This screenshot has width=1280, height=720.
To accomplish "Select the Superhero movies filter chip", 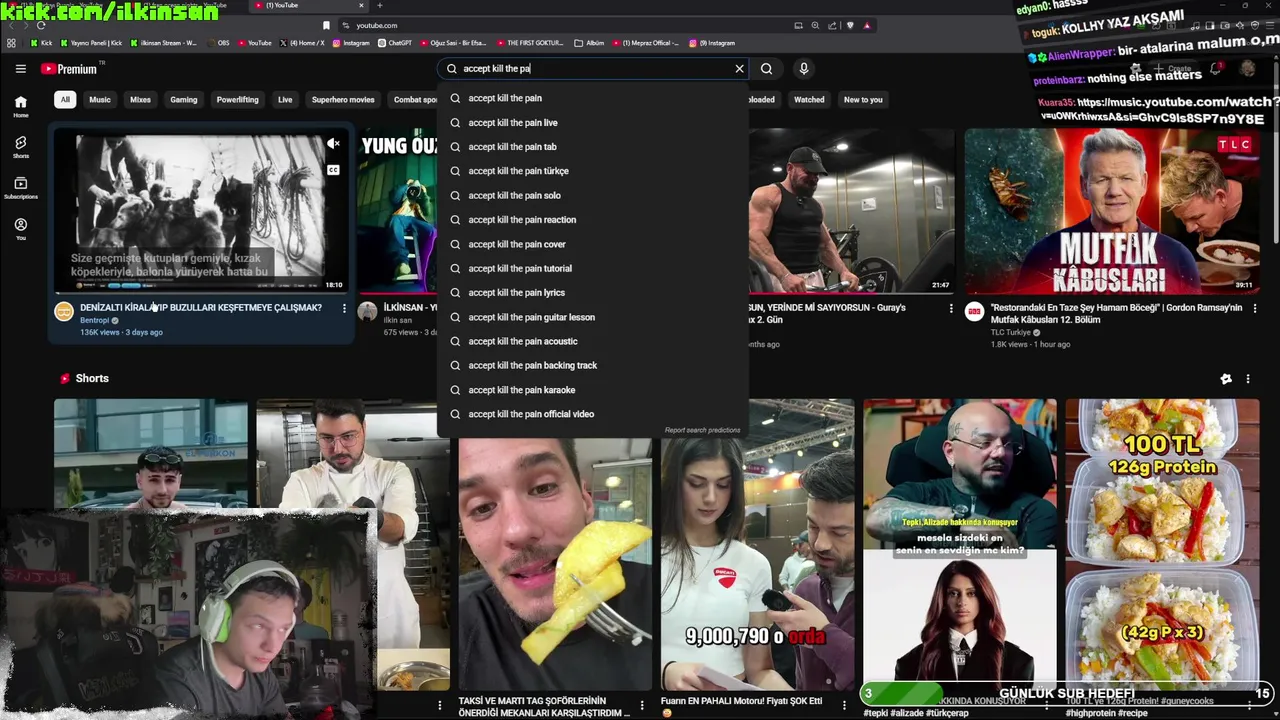I will pyautogui.click(x=343, y=100).
